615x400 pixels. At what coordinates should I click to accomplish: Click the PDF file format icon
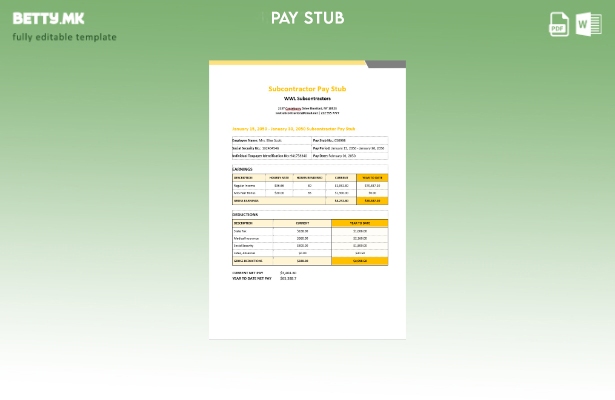(559, 24)
